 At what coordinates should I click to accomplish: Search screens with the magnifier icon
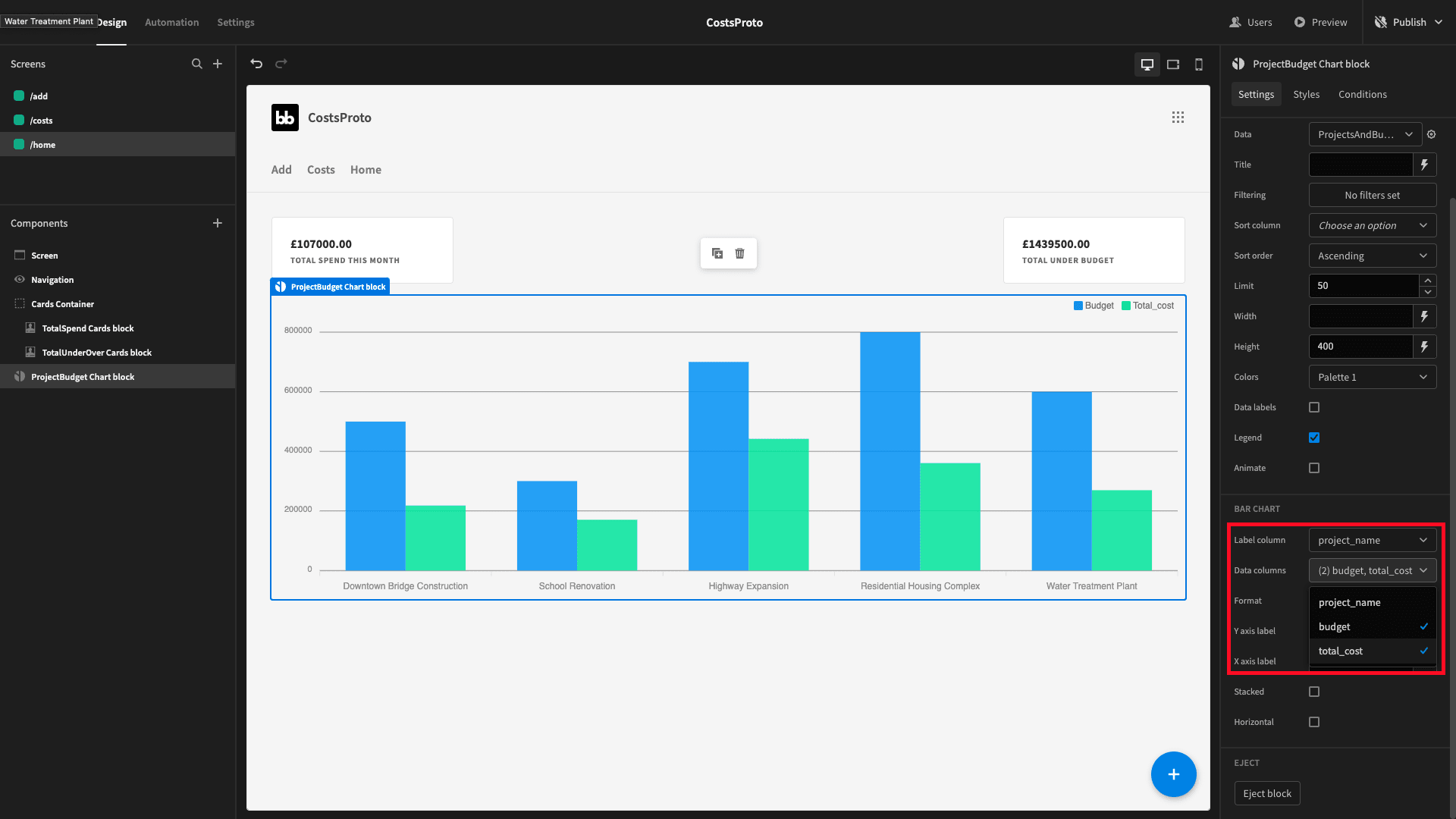[197, 64]
